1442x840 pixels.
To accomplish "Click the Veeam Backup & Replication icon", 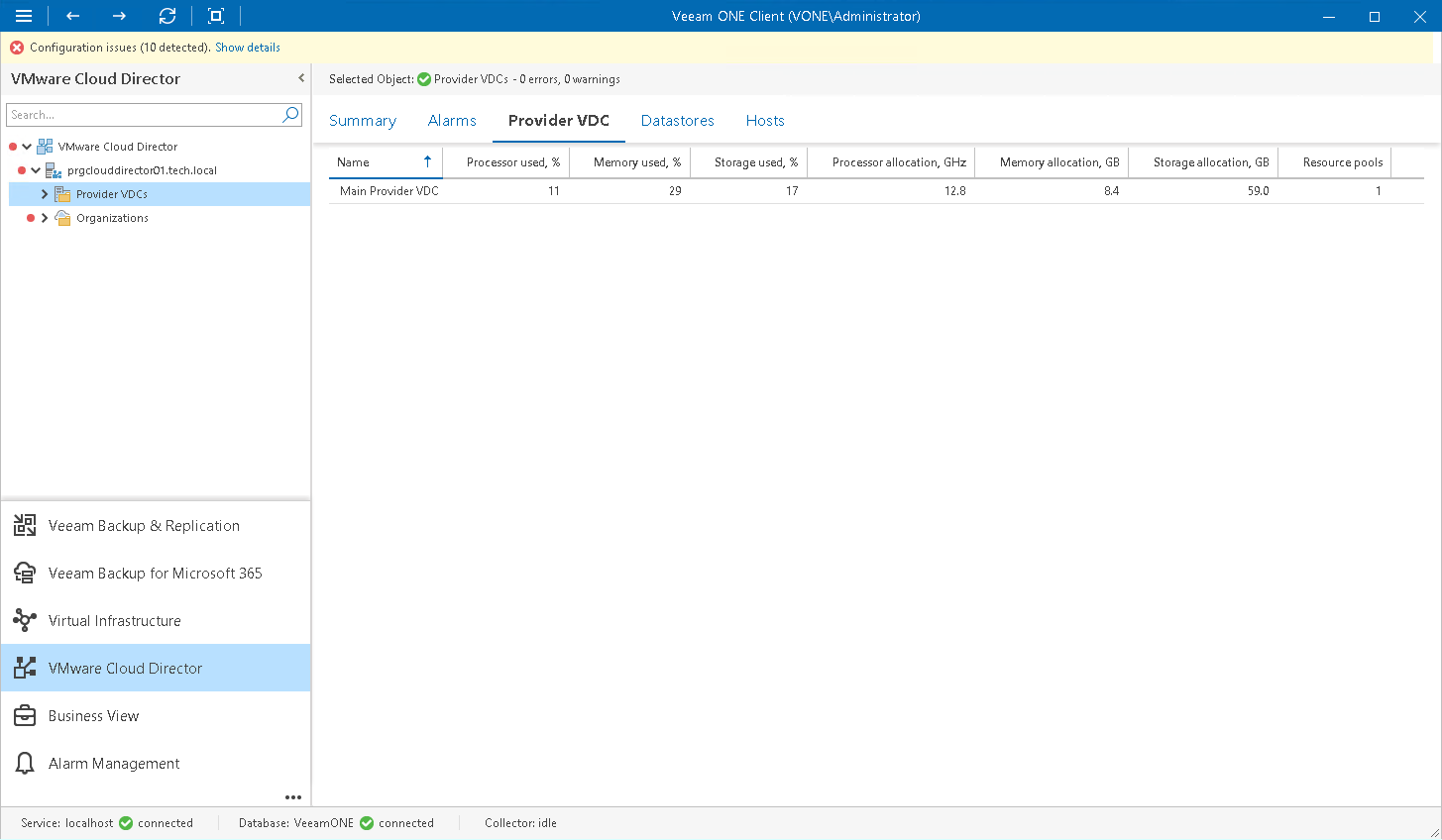I will 25,526.
